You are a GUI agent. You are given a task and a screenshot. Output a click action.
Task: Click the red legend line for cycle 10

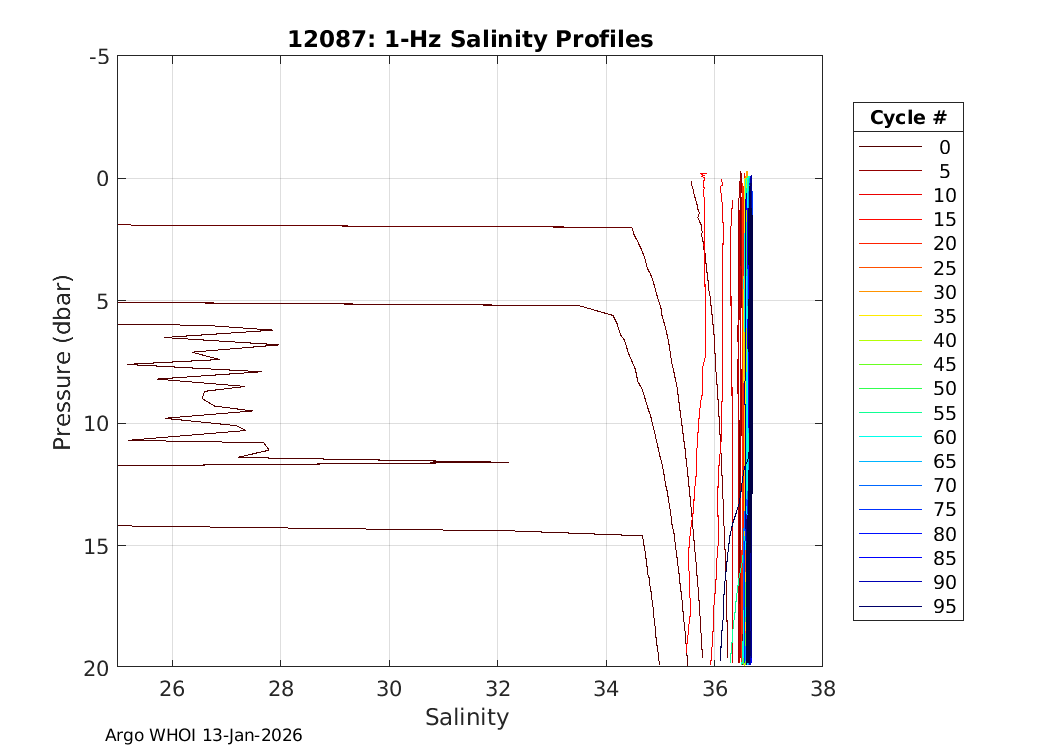tap(889, 195)
